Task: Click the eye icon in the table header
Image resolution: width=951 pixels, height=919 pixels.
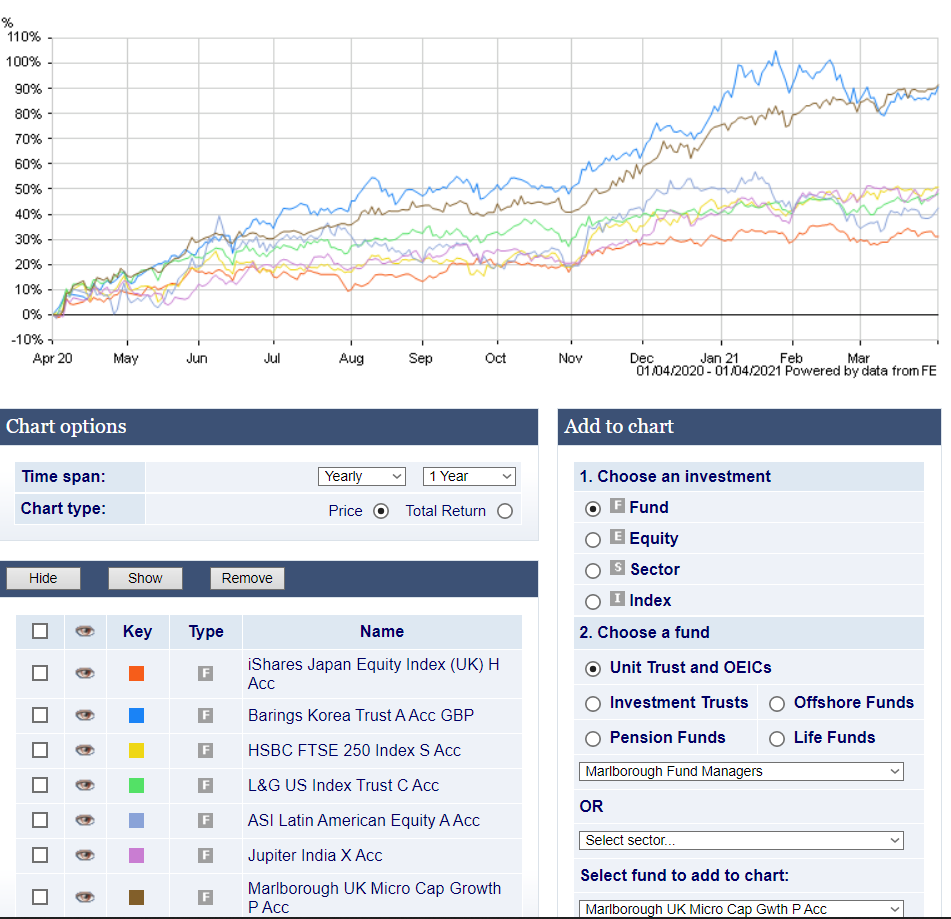Action: pyautogui.click(x=85, y=631)
